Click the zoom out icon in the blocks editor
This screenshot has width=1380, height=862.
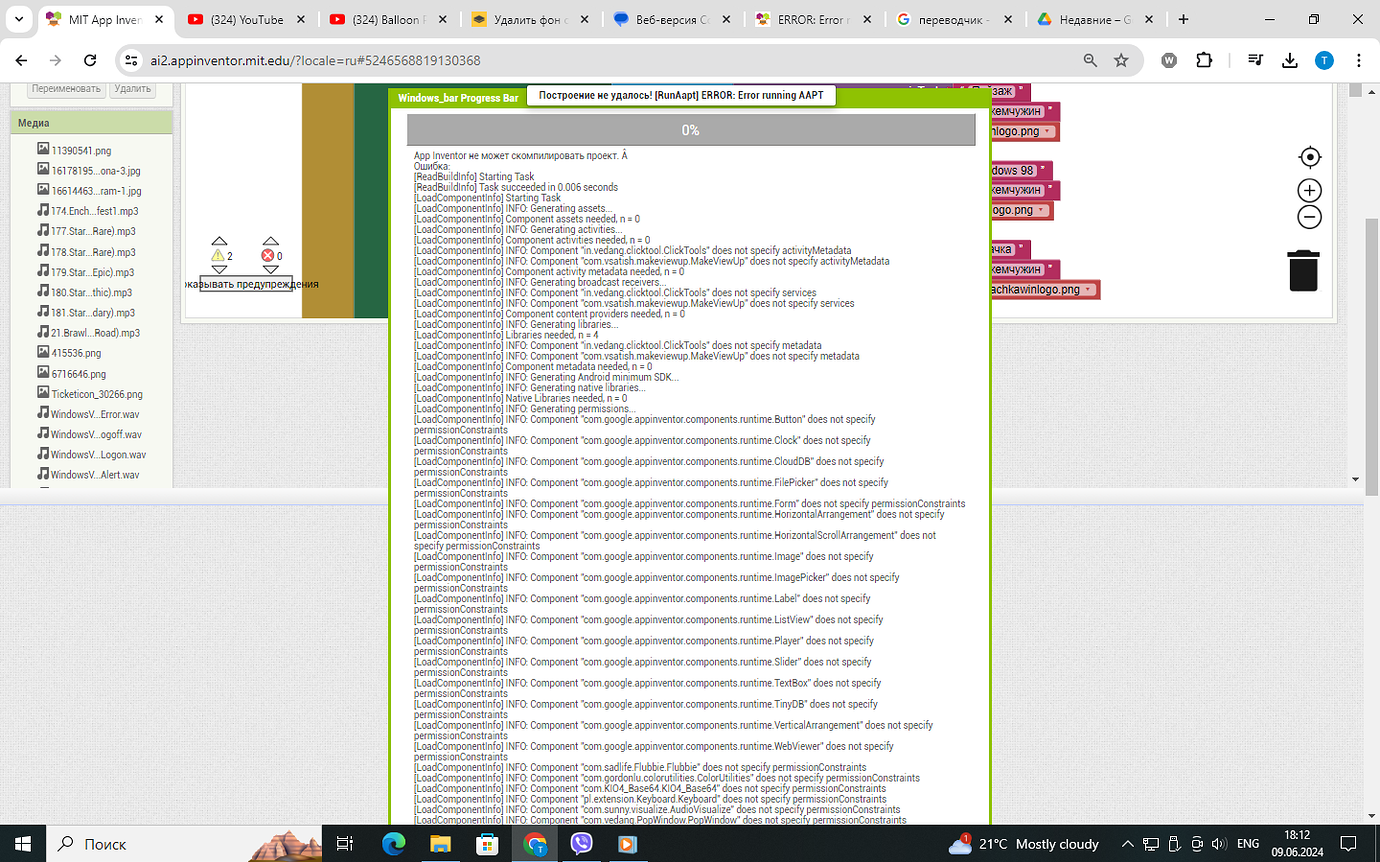pos(1309,217)
